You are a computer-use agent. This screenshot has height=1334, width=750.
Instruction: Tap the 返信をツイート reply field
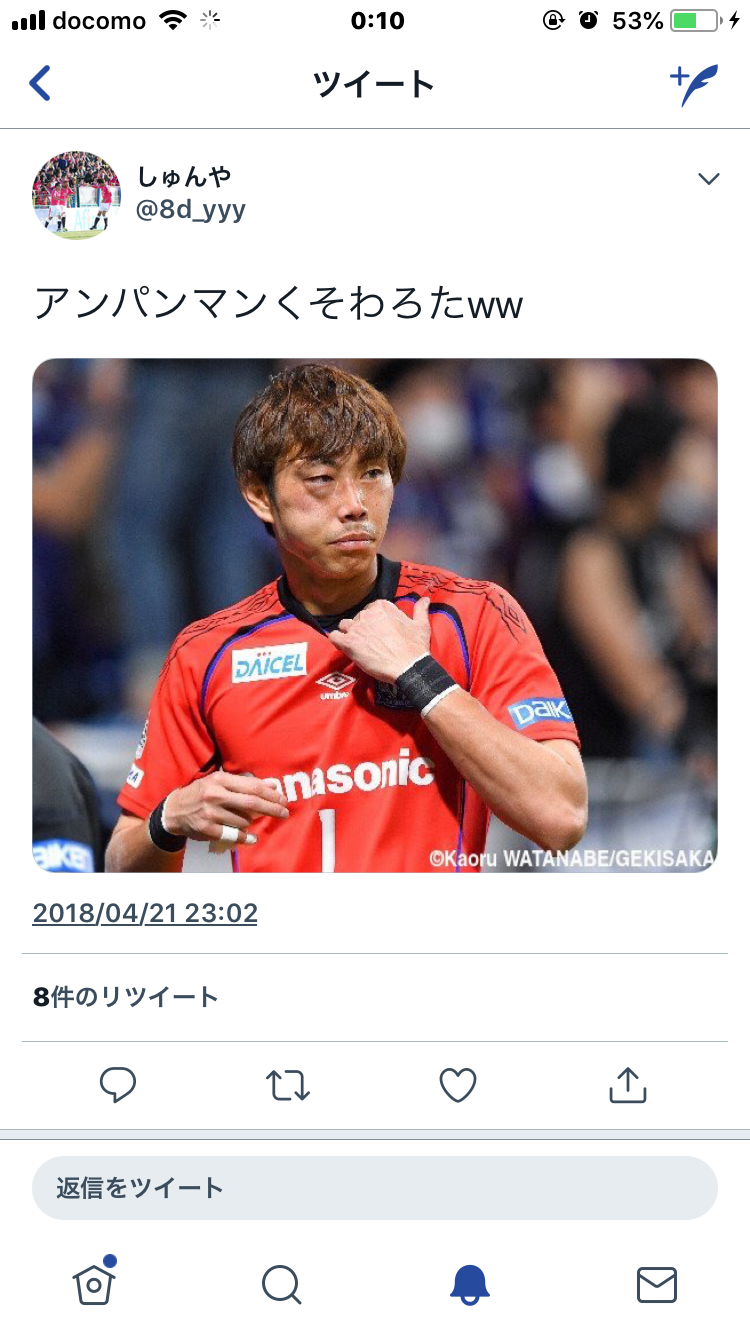375,1188
